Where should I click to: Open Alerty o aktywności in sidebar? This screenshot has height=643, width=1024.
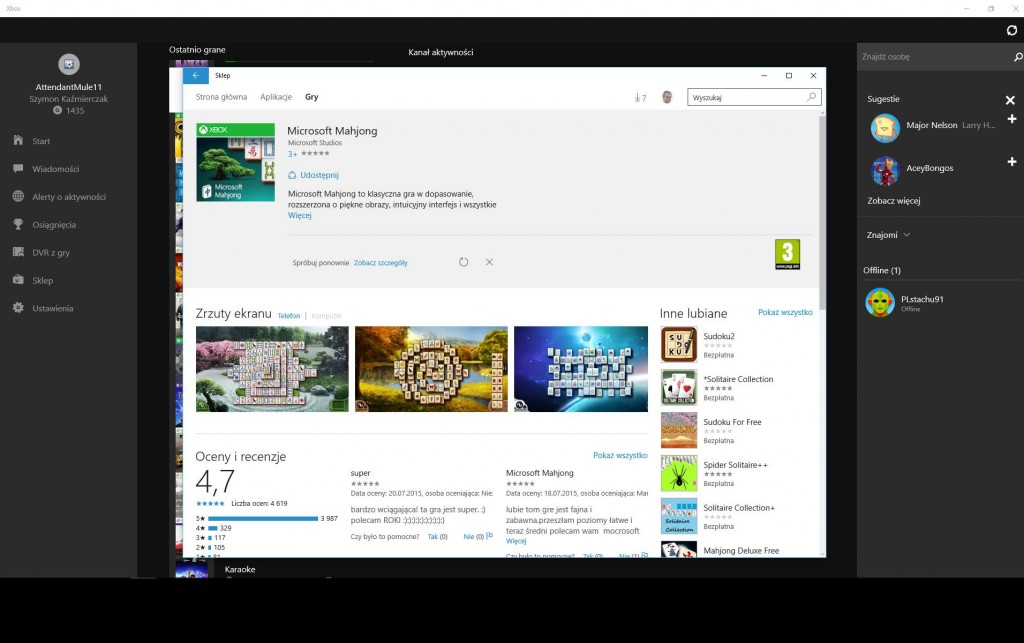(x=69, y=197)
